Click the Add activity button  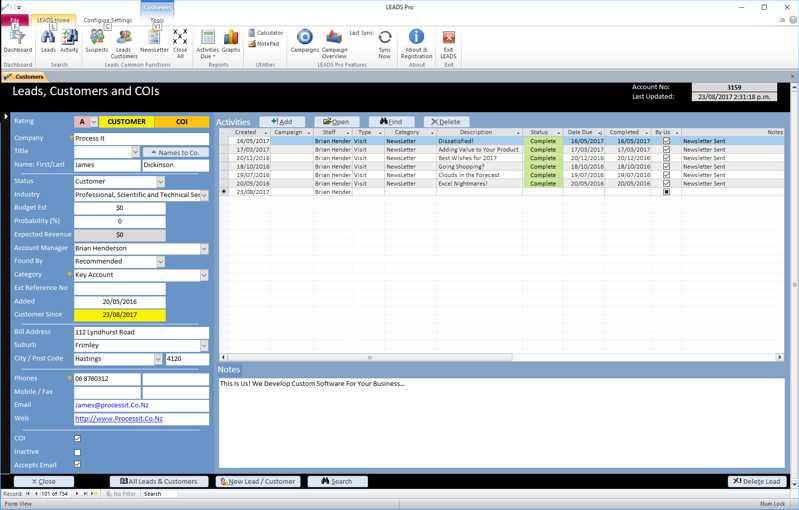point(282,122)
